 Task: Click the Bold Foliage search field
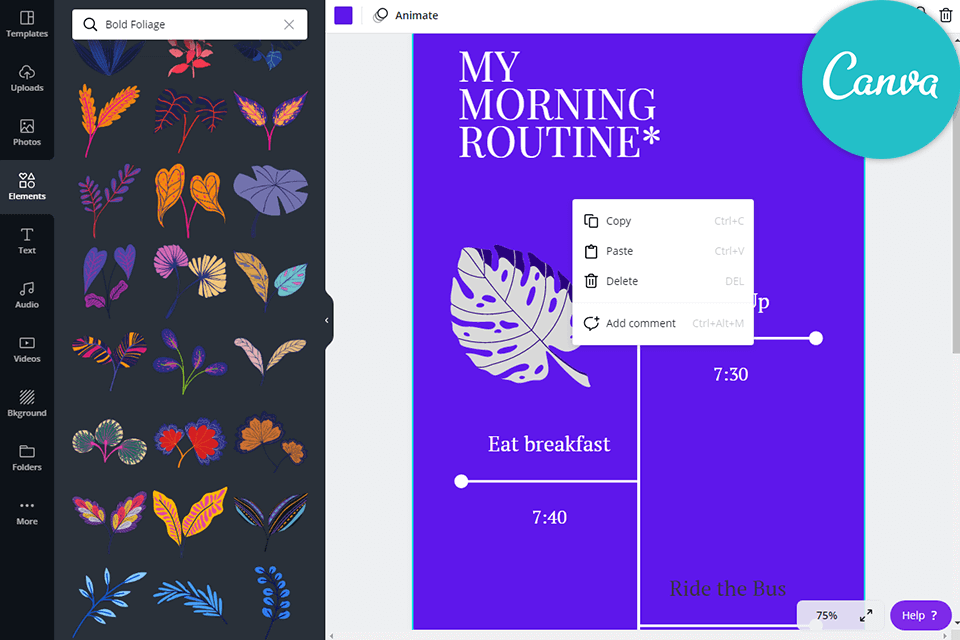coord(190,24)
